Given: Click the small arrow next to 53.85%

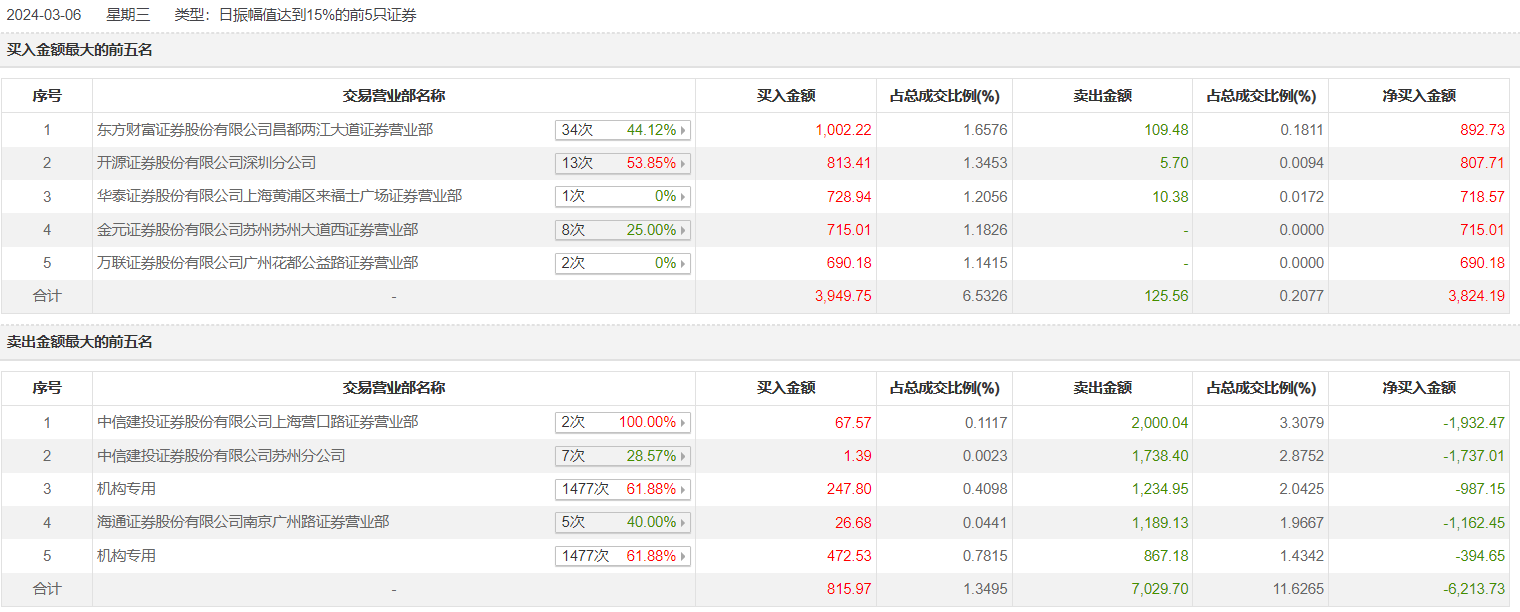Looking at the screenshot, I should point(684,163).
